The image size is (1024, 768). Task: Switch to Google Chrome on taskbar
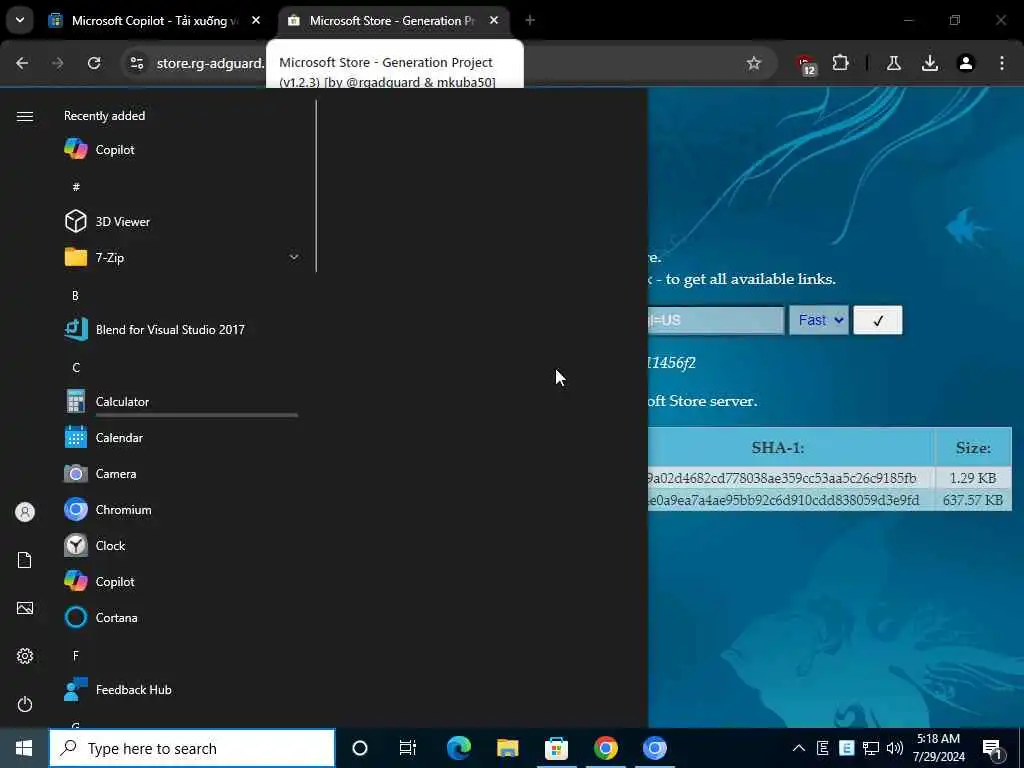pyautogui.click(x=605, y=748)
